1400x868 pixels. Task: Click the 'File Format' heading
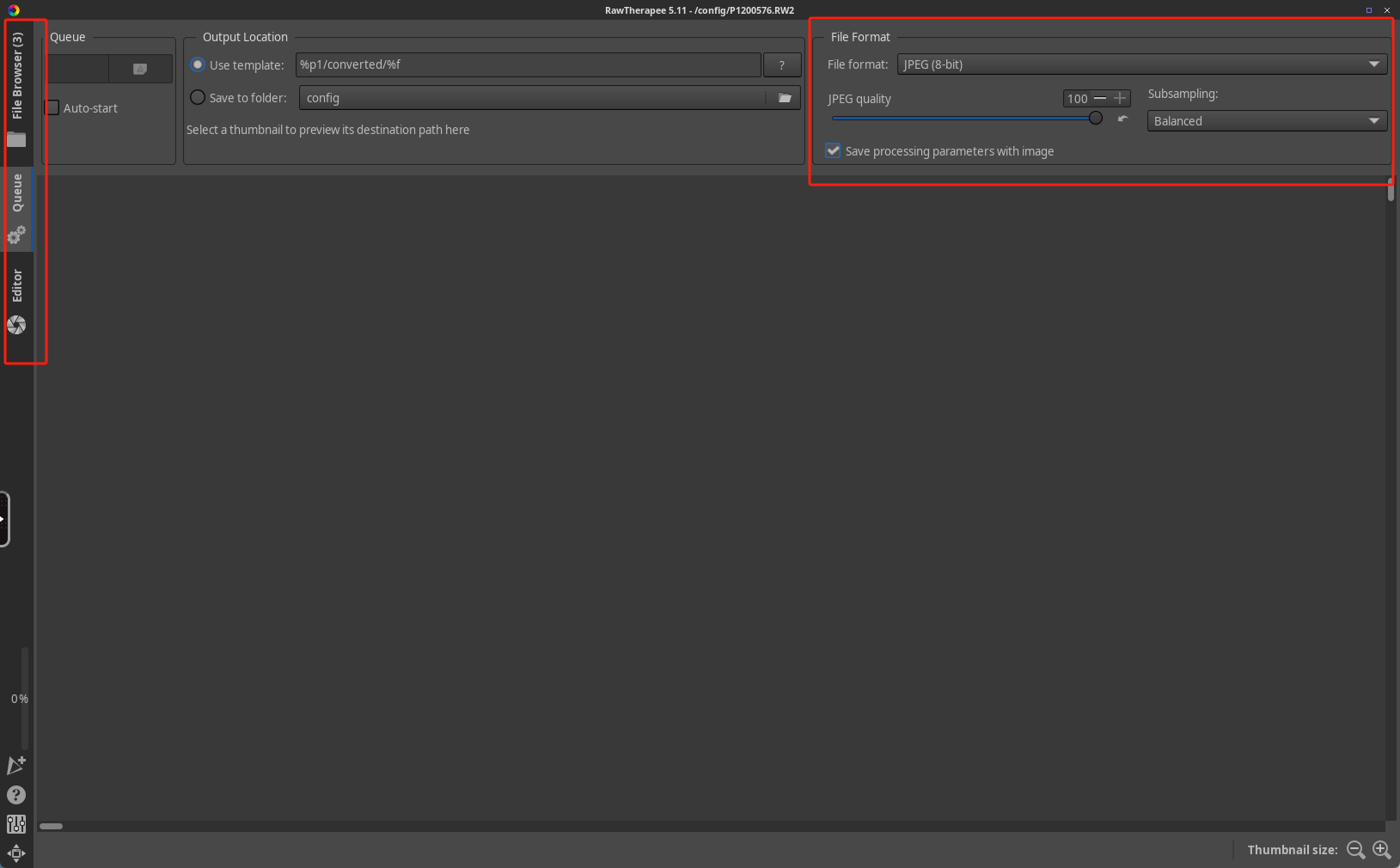tap(860, 37)
